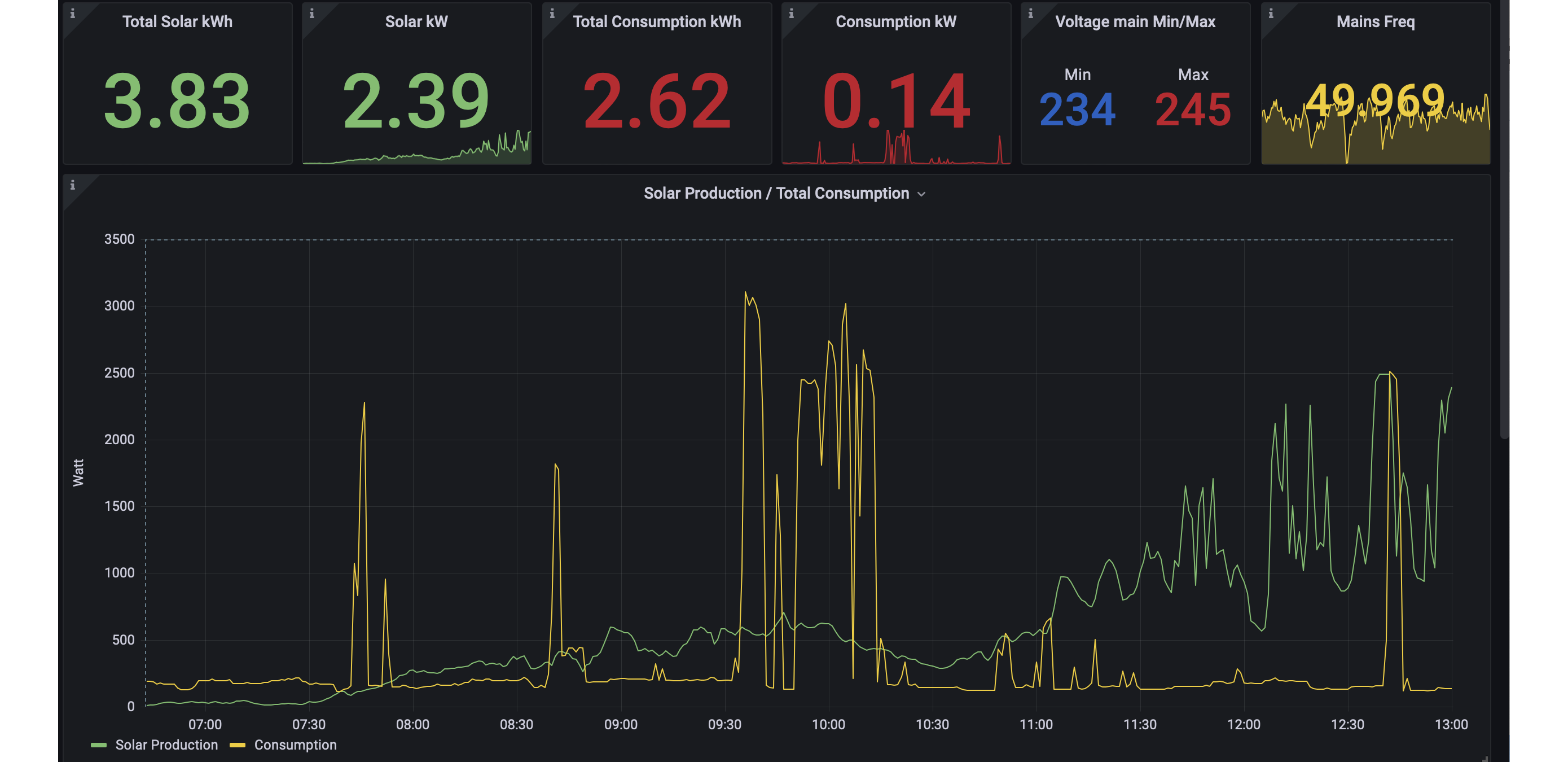Open Consumption kW panel title menu
Image resolution: width=1568 pixels, height=762 pixels.
(895, 21)
